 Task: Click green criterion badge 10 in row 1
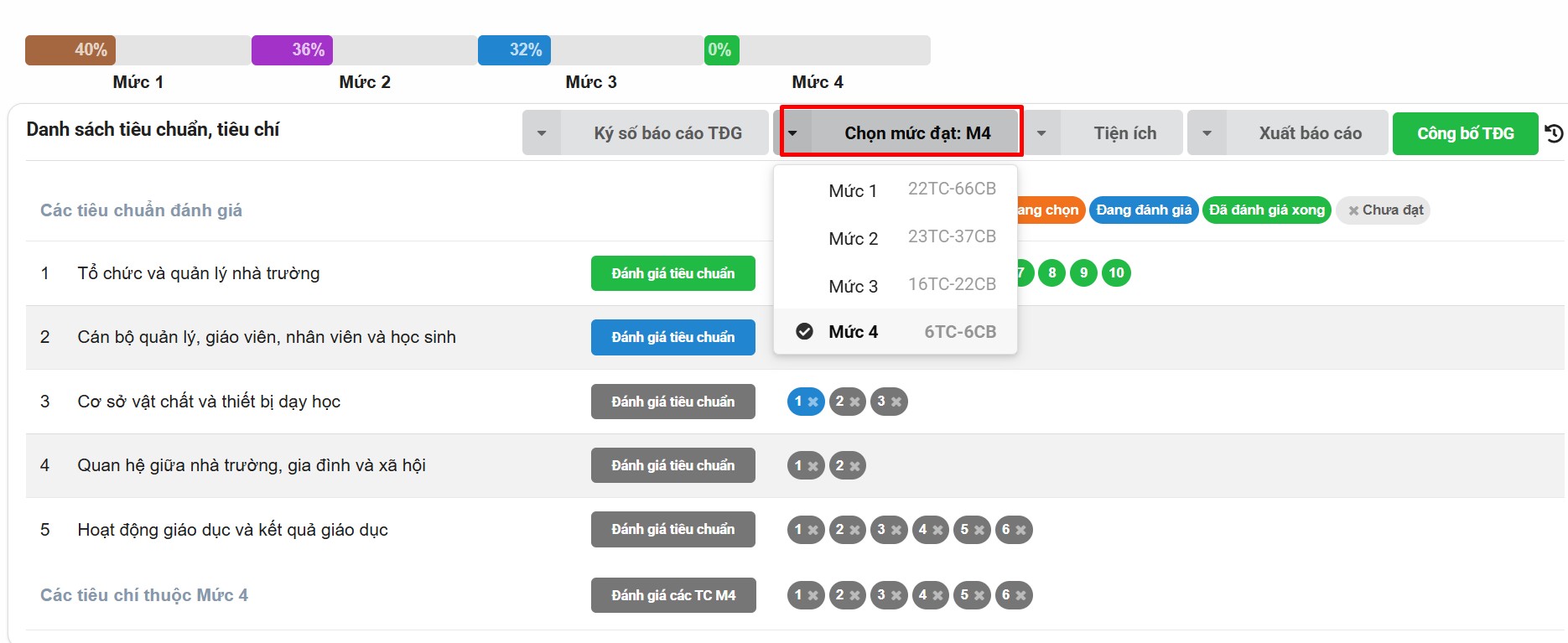[x=1115, y=272]
